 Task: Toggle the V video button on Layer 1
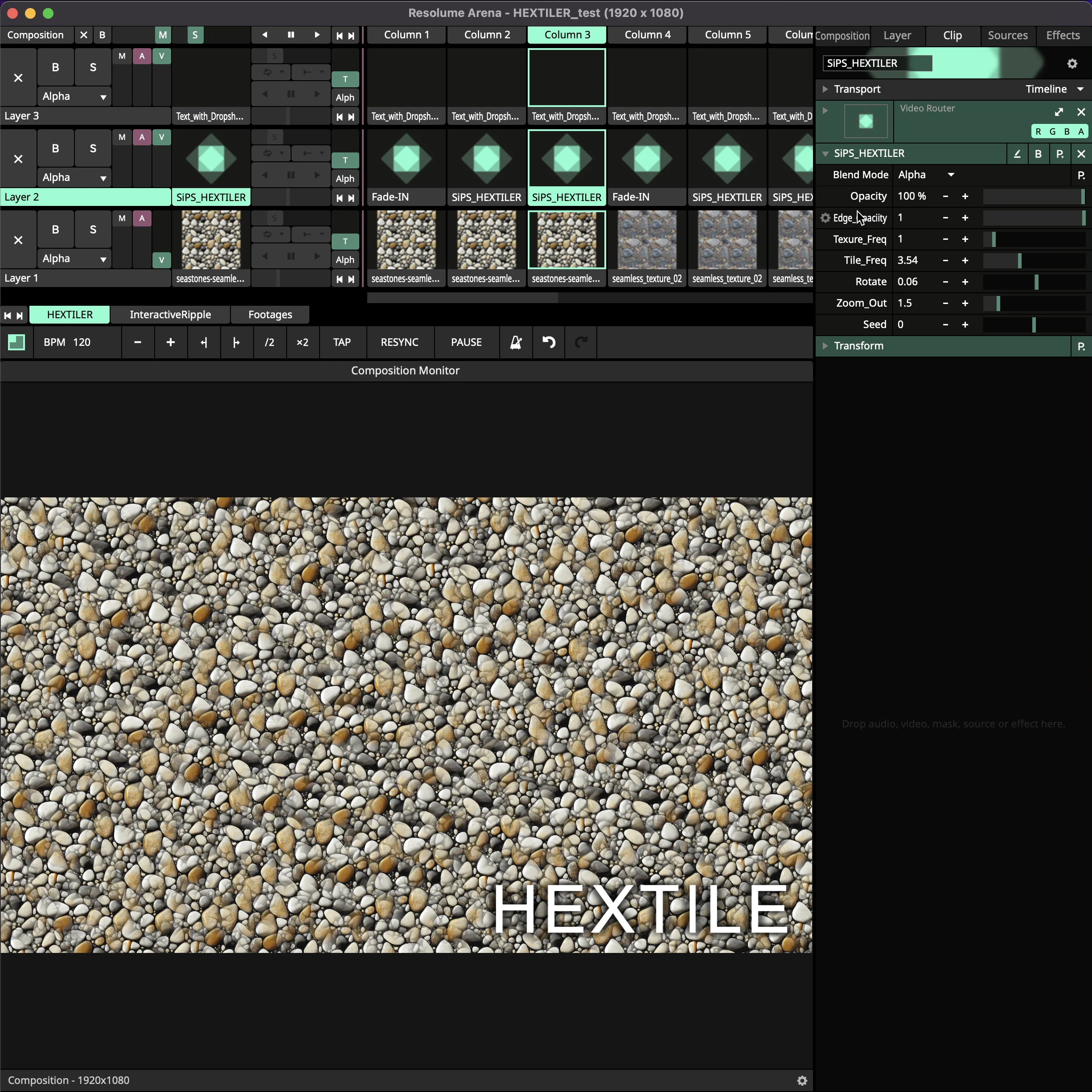(161, 260)
